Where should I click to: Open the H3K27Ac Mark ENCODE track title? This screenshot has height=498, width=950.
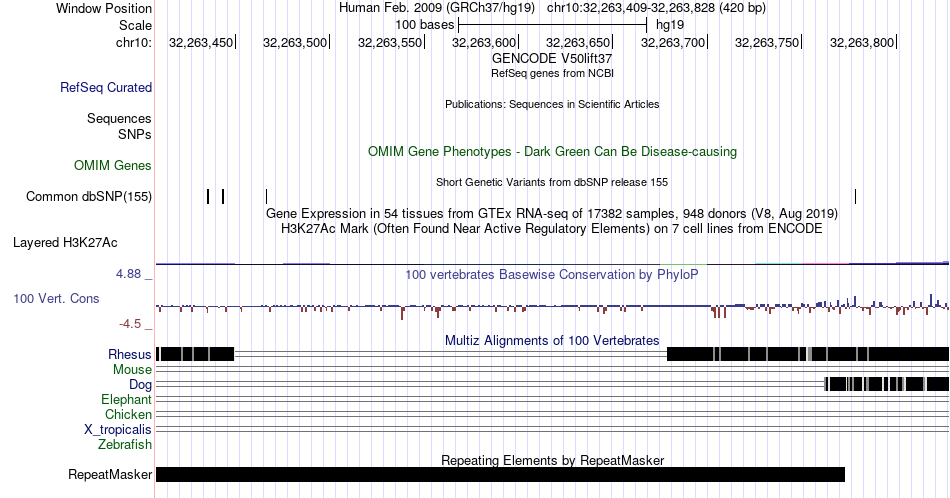pos(552,228)
